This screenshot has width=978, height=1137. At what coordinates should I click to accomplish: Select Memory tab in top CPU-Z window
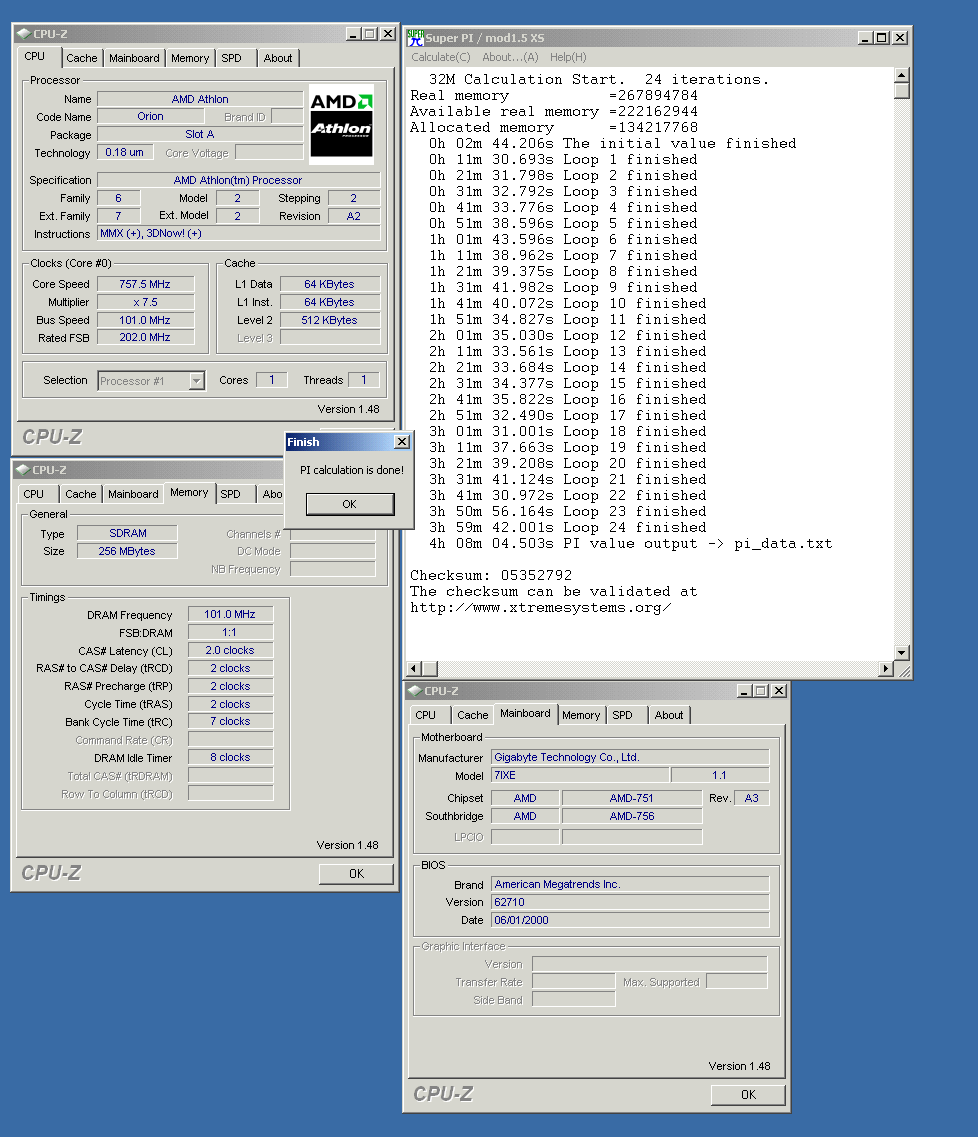pyautogui.click(x=190, y=58)
